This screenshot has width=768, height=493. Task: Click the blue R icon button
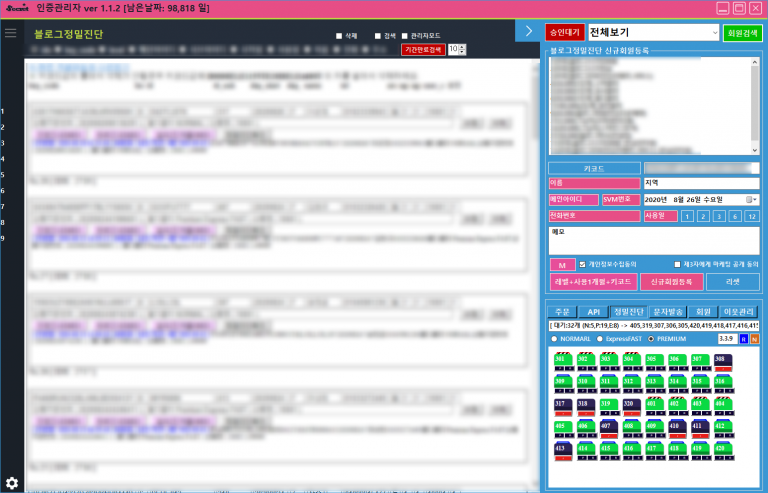click(x=743, y=339)
